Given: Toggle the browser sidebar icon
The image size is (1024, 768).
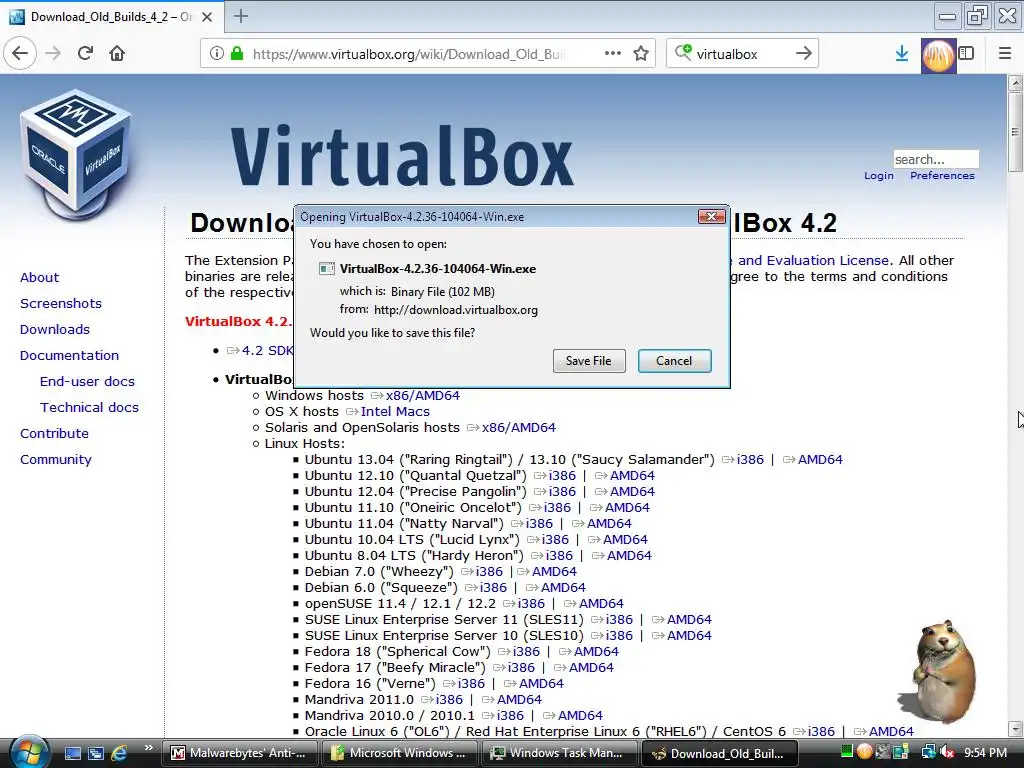Looking at the screenshot, I should pyautogui.click(x=967, y=53).
